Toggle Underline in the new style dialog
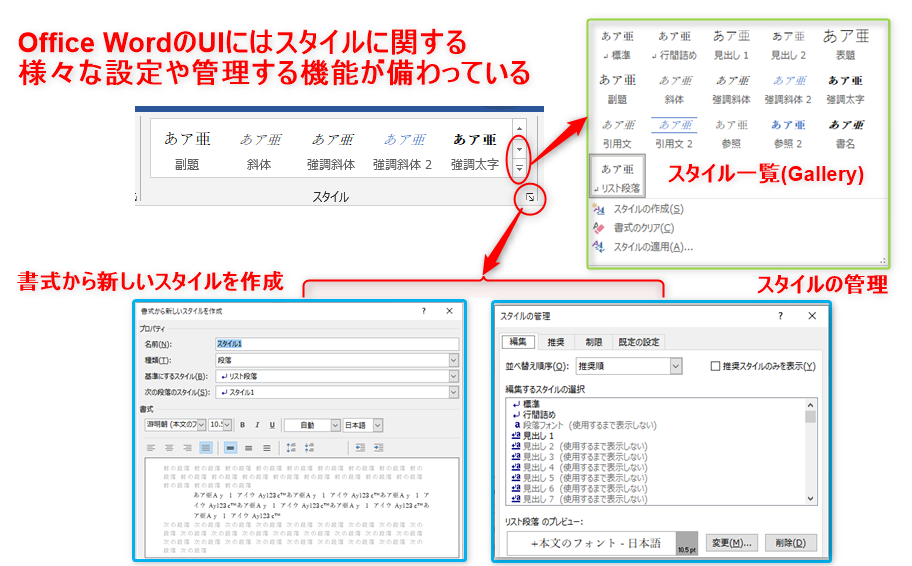This screenshot has height=566, width=912. click(272, 425)
